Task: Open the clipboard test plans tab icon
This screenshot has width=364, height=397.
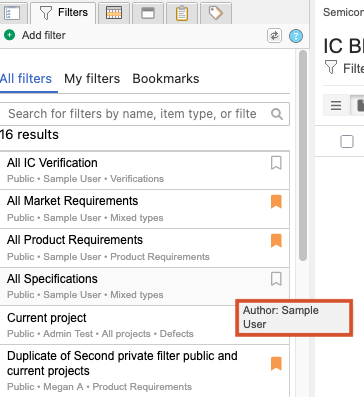Action: click(182, 13)
